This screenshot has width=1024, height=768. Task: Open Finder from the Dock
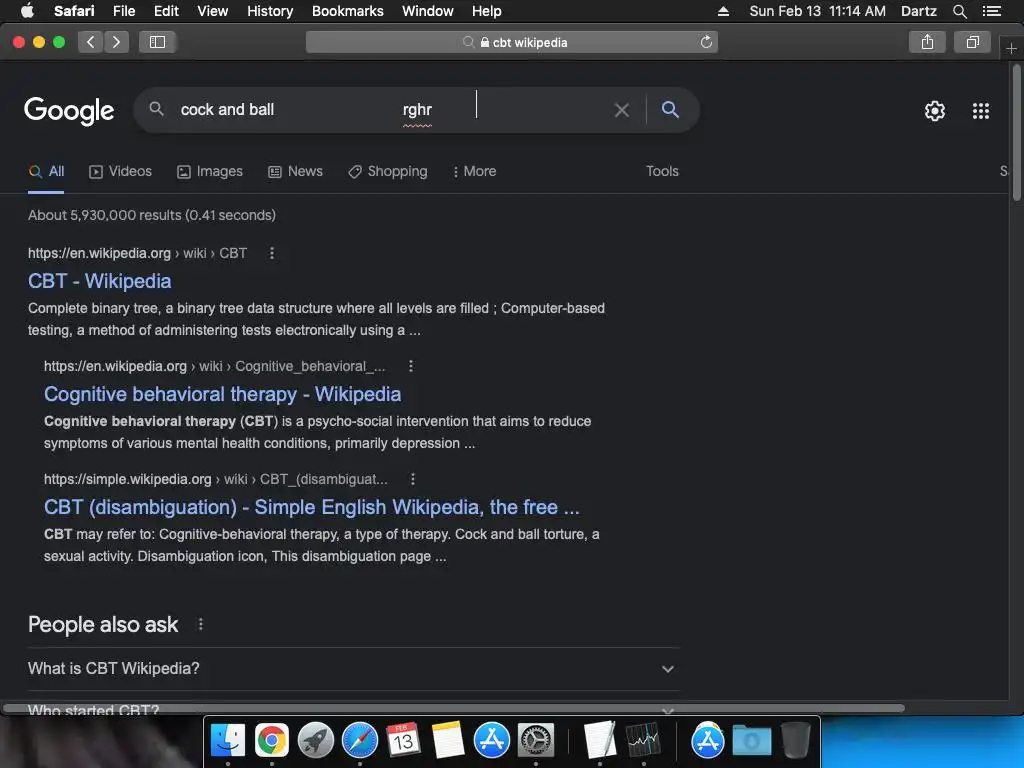tap(228, 741)
